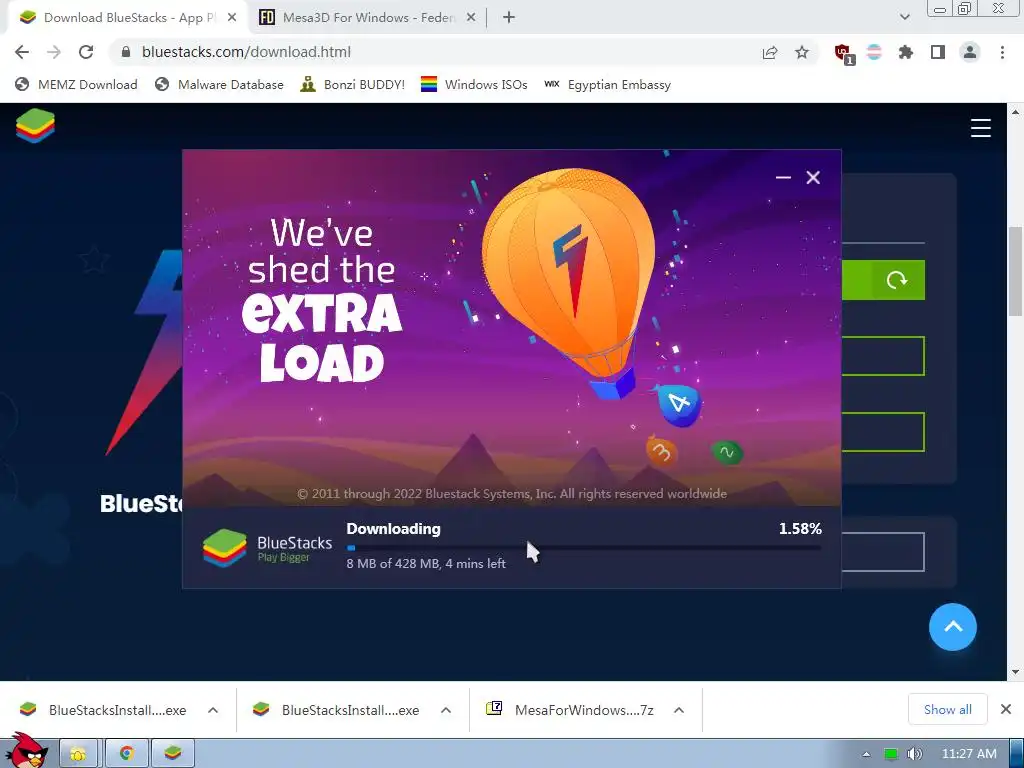Click the 1.58% progress percentage

click(800, 528)
